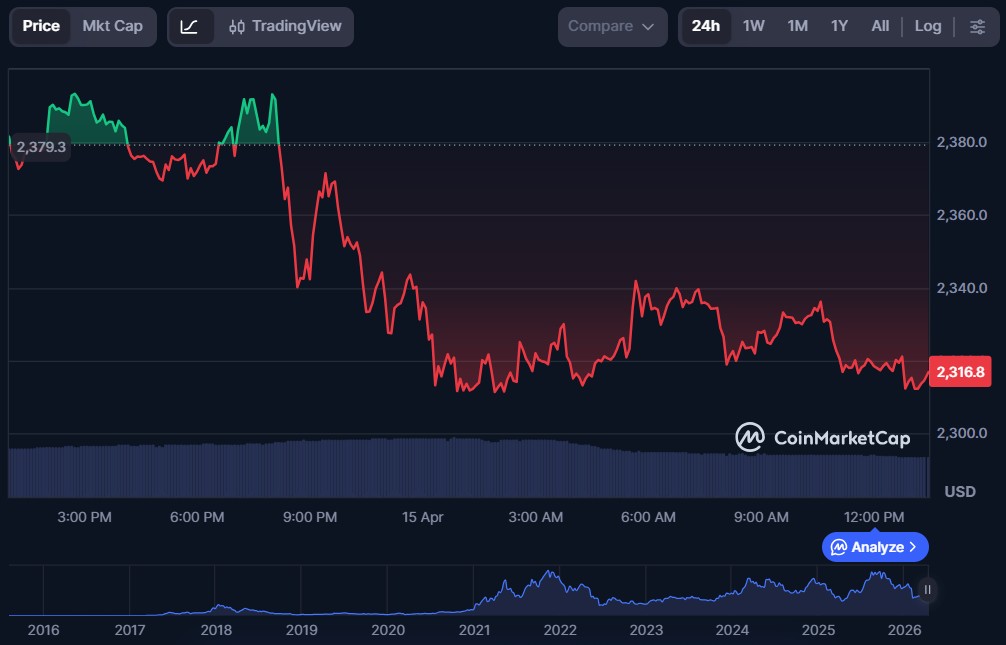
Task: Switch to the 1M time range
Action: (x=797, y=26)
